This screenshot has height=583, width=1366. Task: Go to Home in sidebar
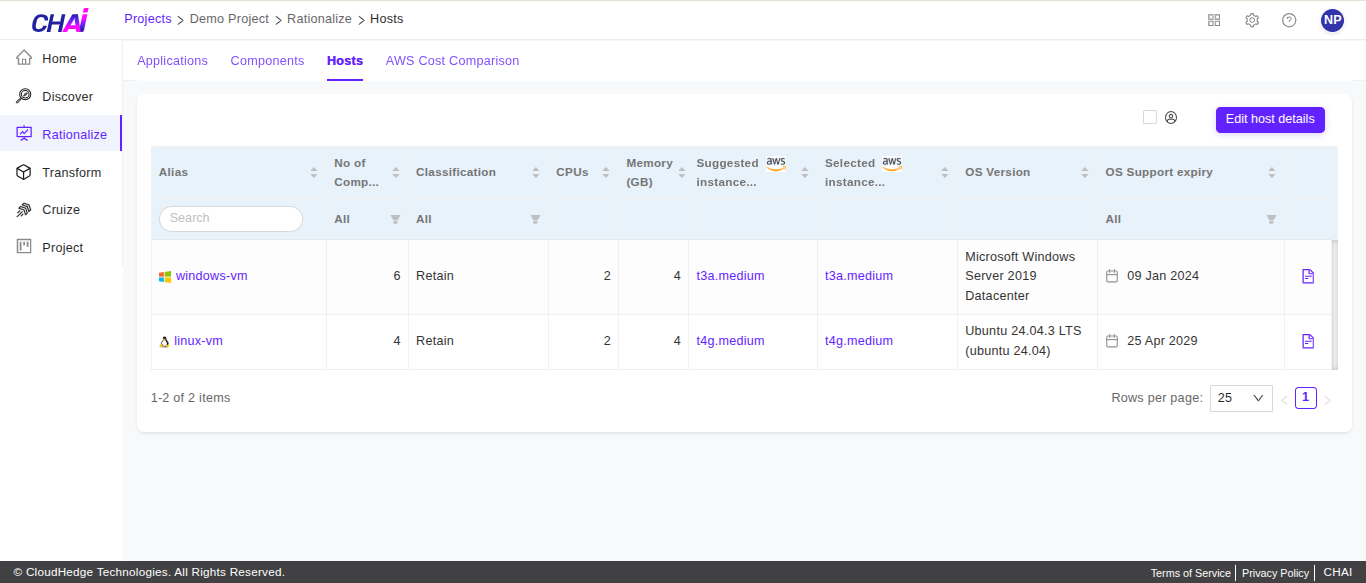pos(61,59)
